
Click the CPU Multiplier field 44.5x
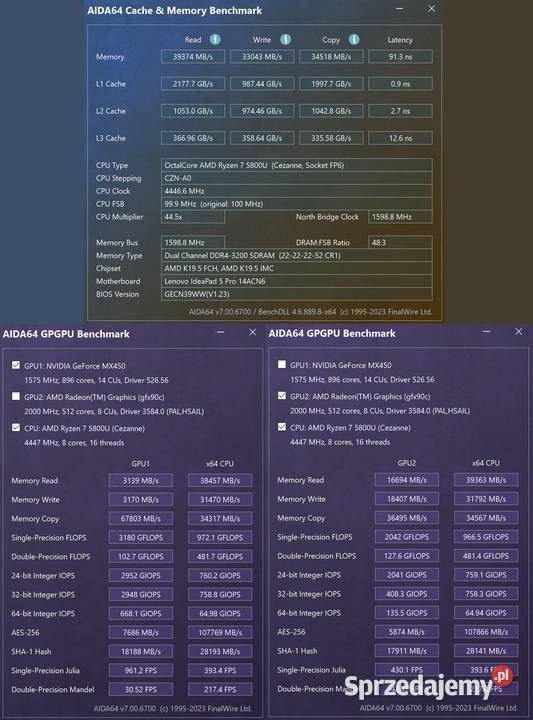(193, 216)
